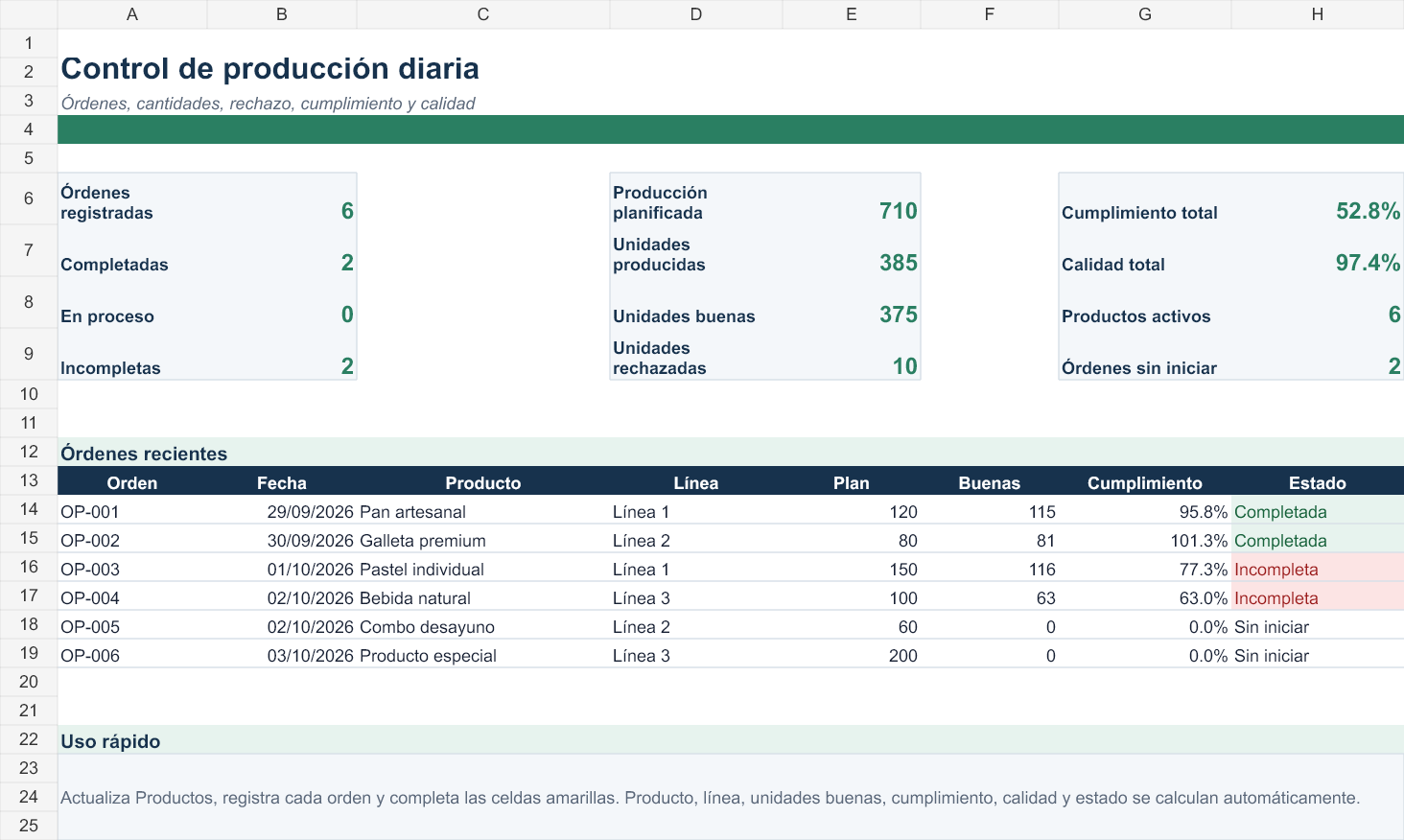Image resolution: width=1404 pixels, height=840 pixels.
Task: Click the 101.3% cumplimiento cell
Action: click(1145, 538)
